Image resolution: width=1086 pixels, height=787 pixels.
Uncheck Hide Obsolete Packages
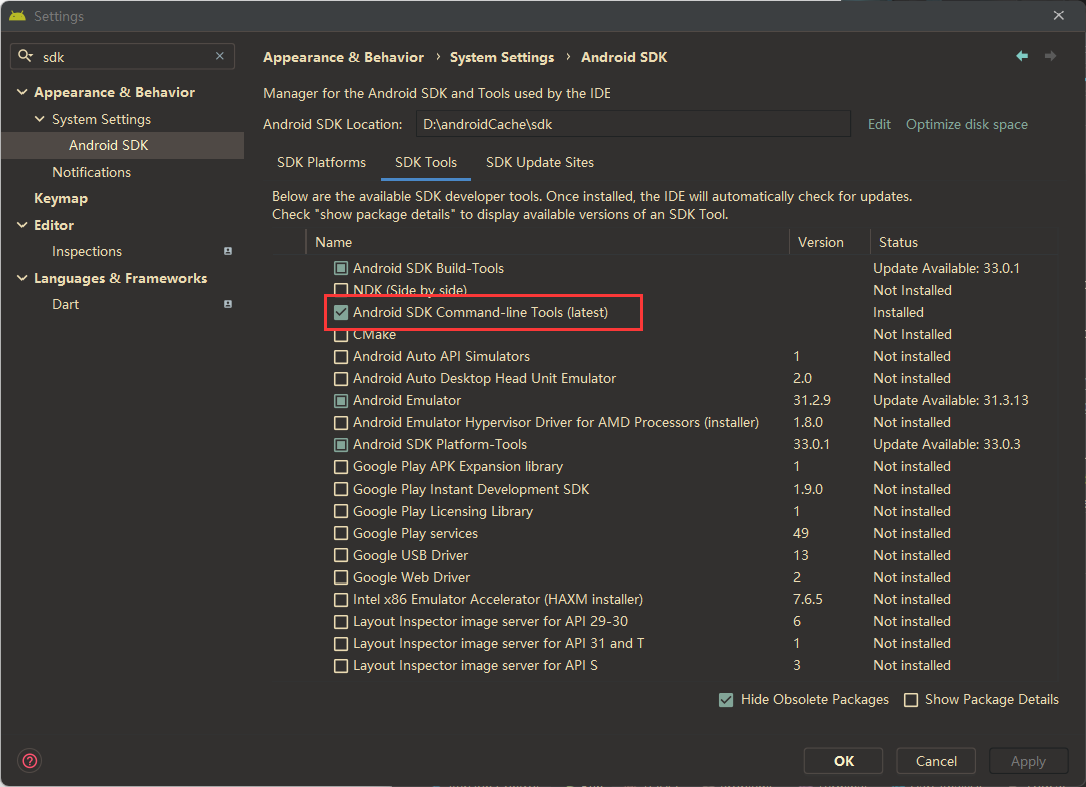[726, 700]
